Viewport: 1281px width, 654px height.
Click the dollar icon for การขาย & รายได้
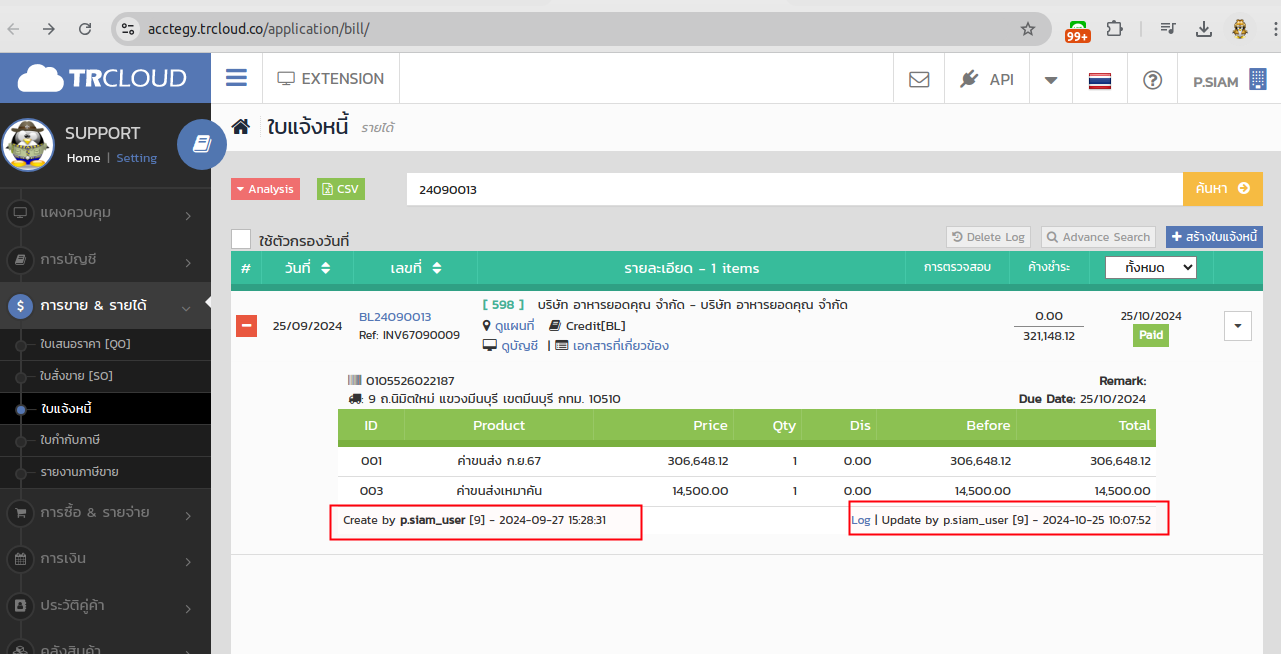pyautogui.click(x=20, y=306)
